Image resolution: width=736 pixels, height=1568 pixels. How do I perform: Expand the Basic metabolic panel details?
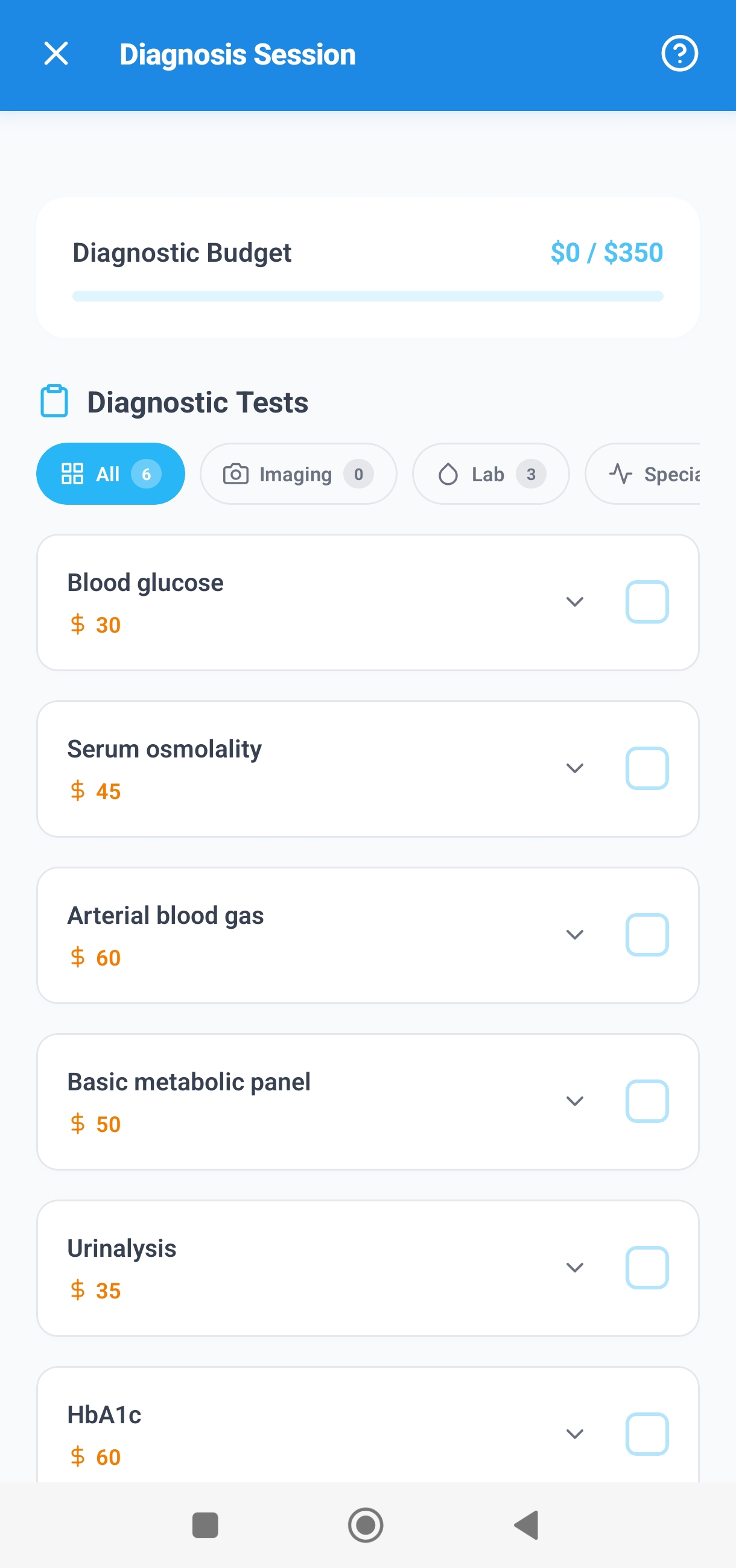coord(575,1101)
